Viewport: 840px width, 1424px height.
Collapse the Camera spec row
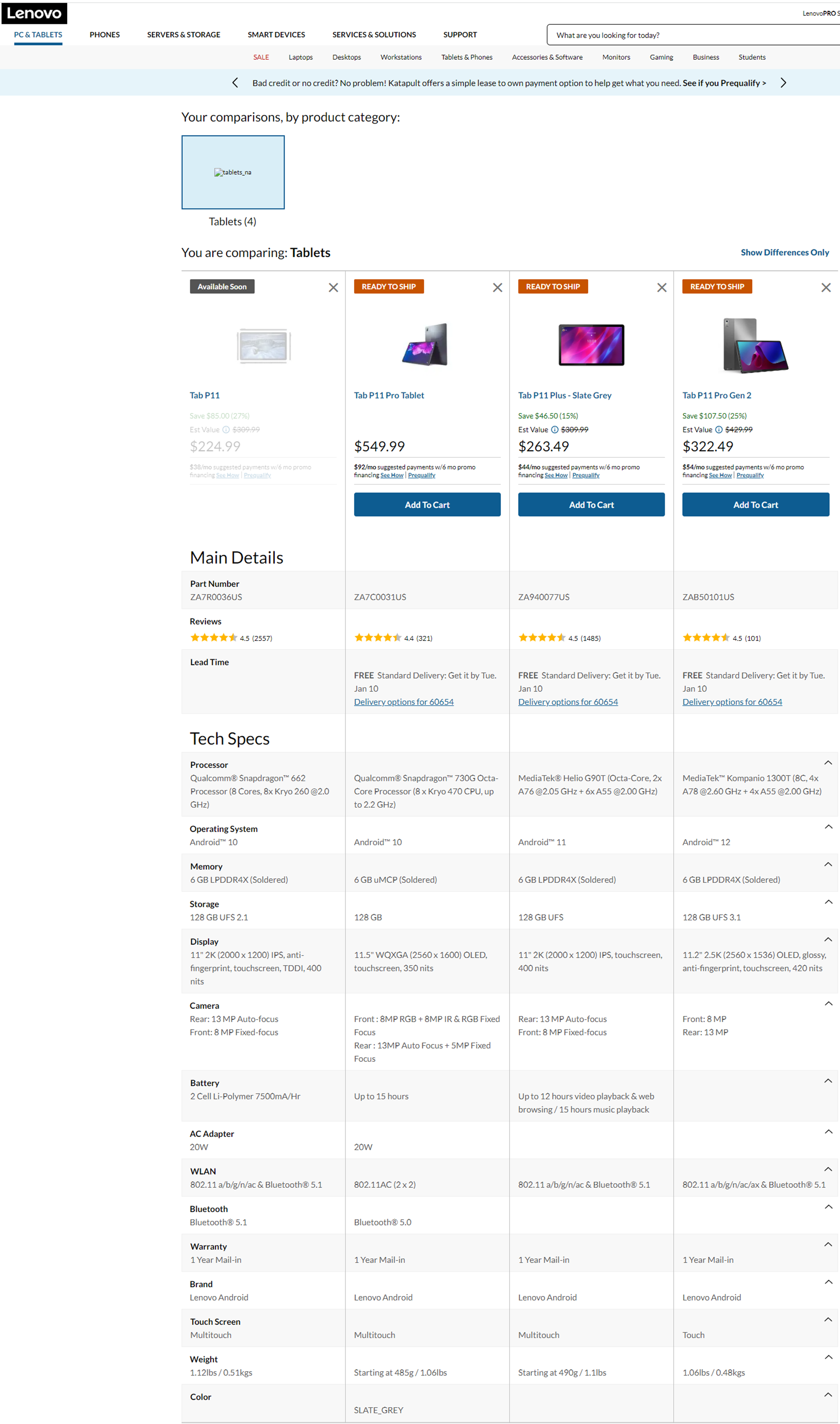point(828,1003)
